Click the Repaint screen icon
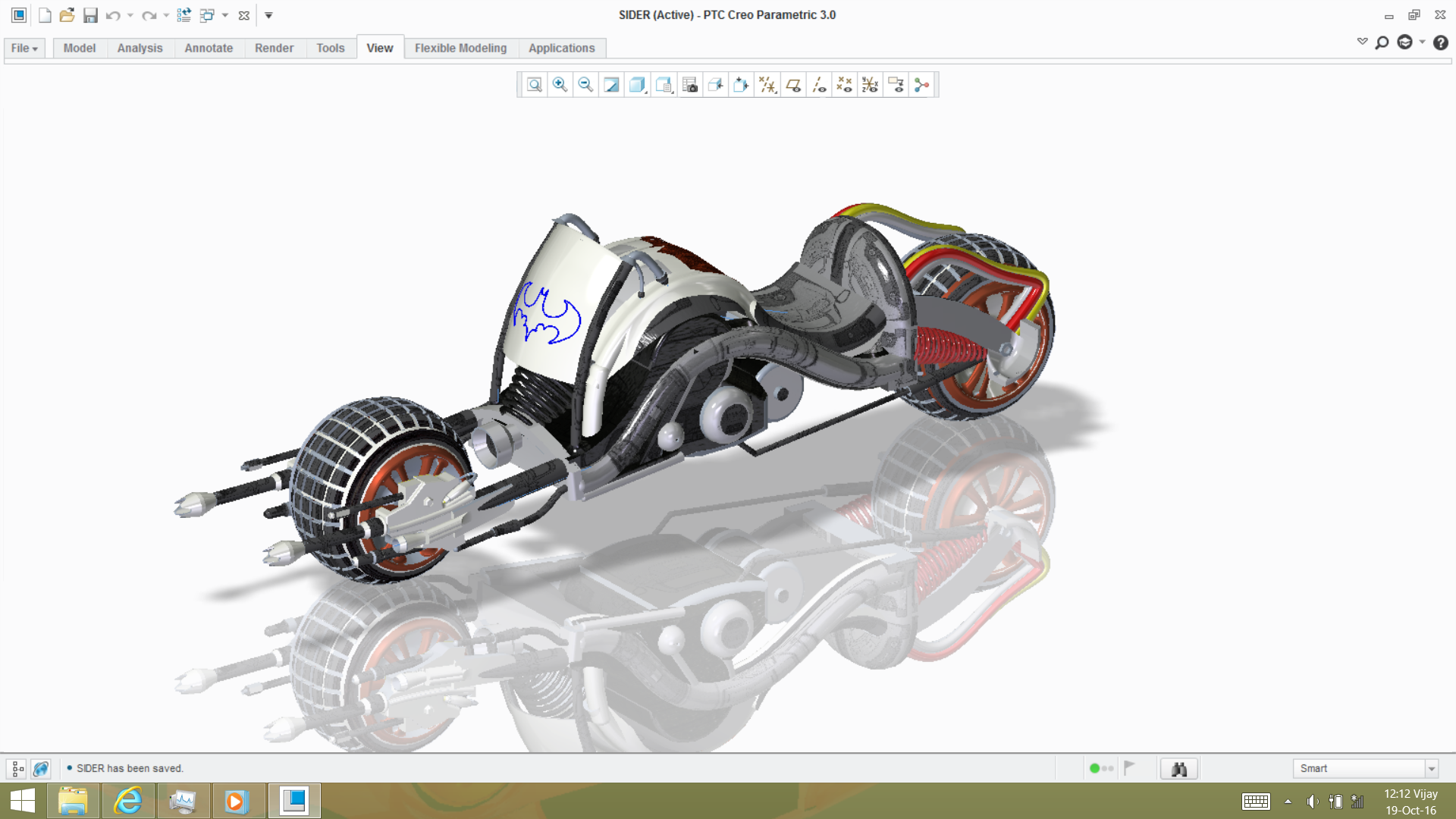The height and width of the screenshot is (819, 1456). tap(611, 85)
